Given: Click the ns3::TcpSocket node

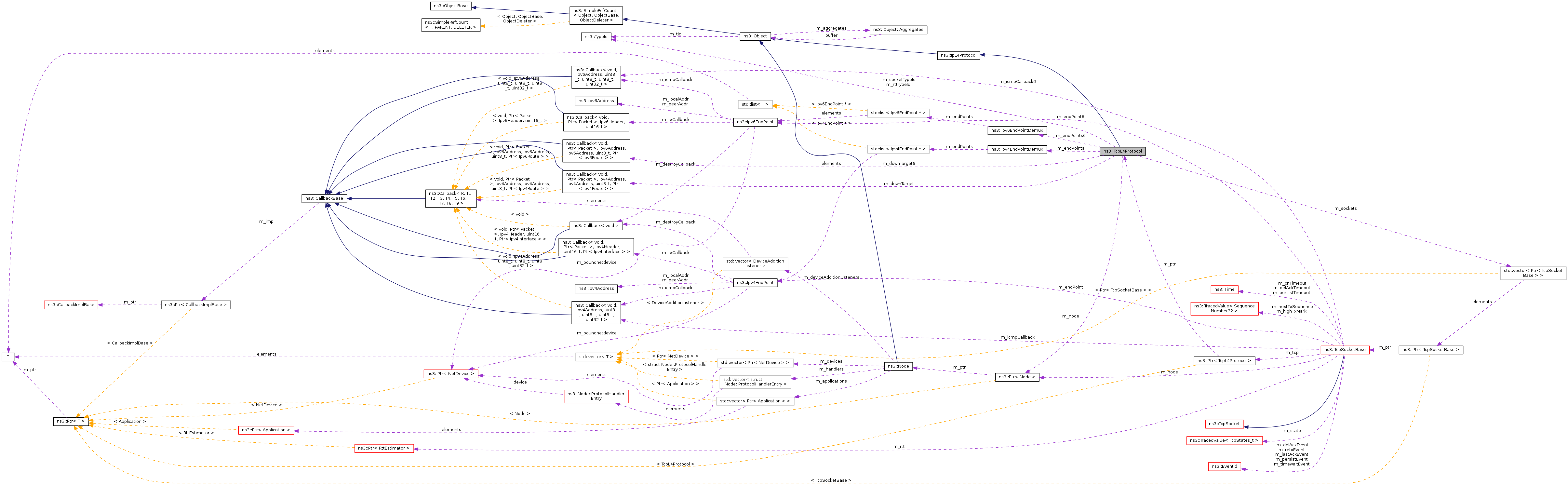Looking at the screenshot, I should pos(1224,424).
